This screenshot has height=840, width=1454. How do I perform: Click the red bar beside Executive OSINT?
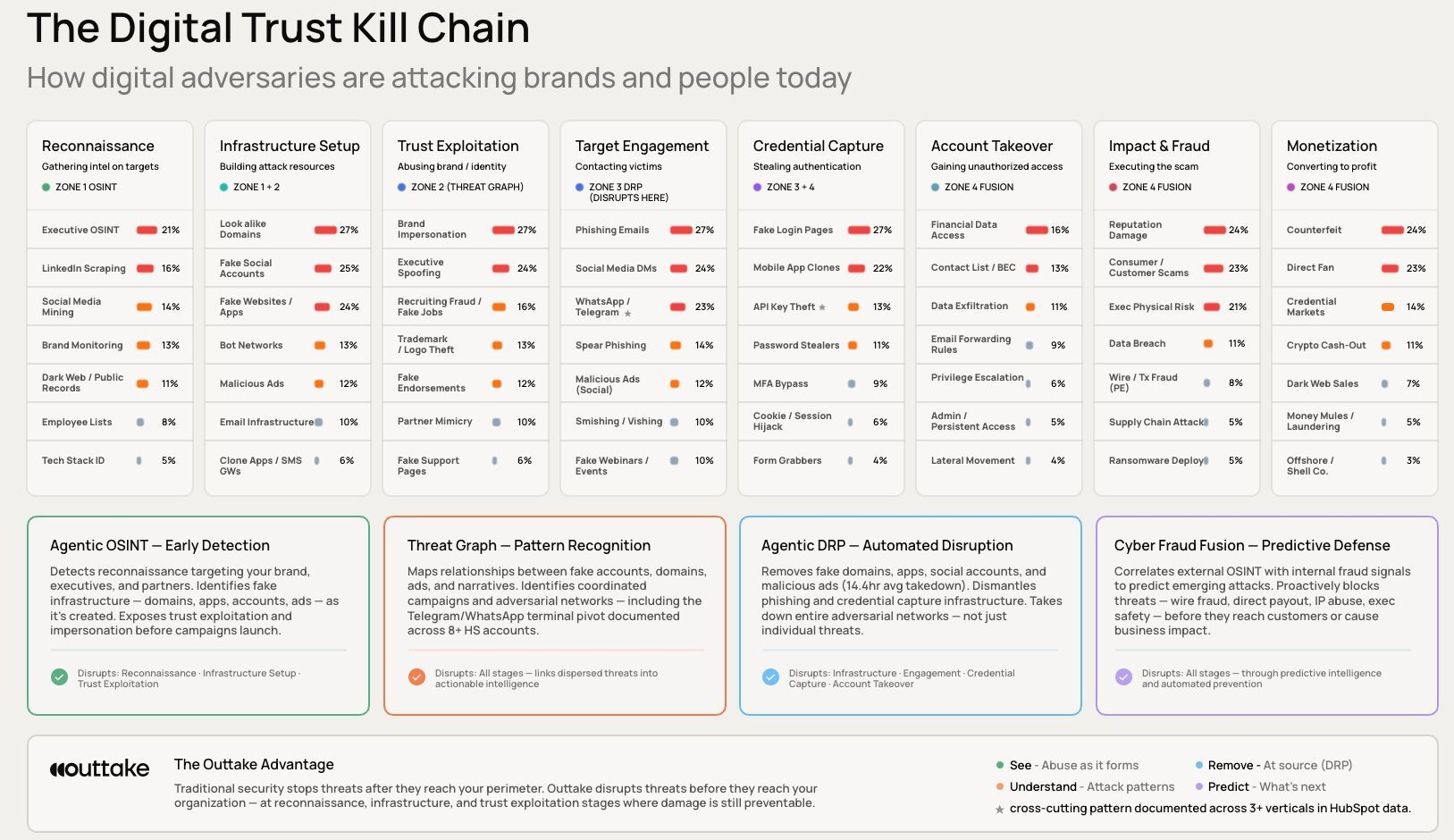tap(147, 231)
